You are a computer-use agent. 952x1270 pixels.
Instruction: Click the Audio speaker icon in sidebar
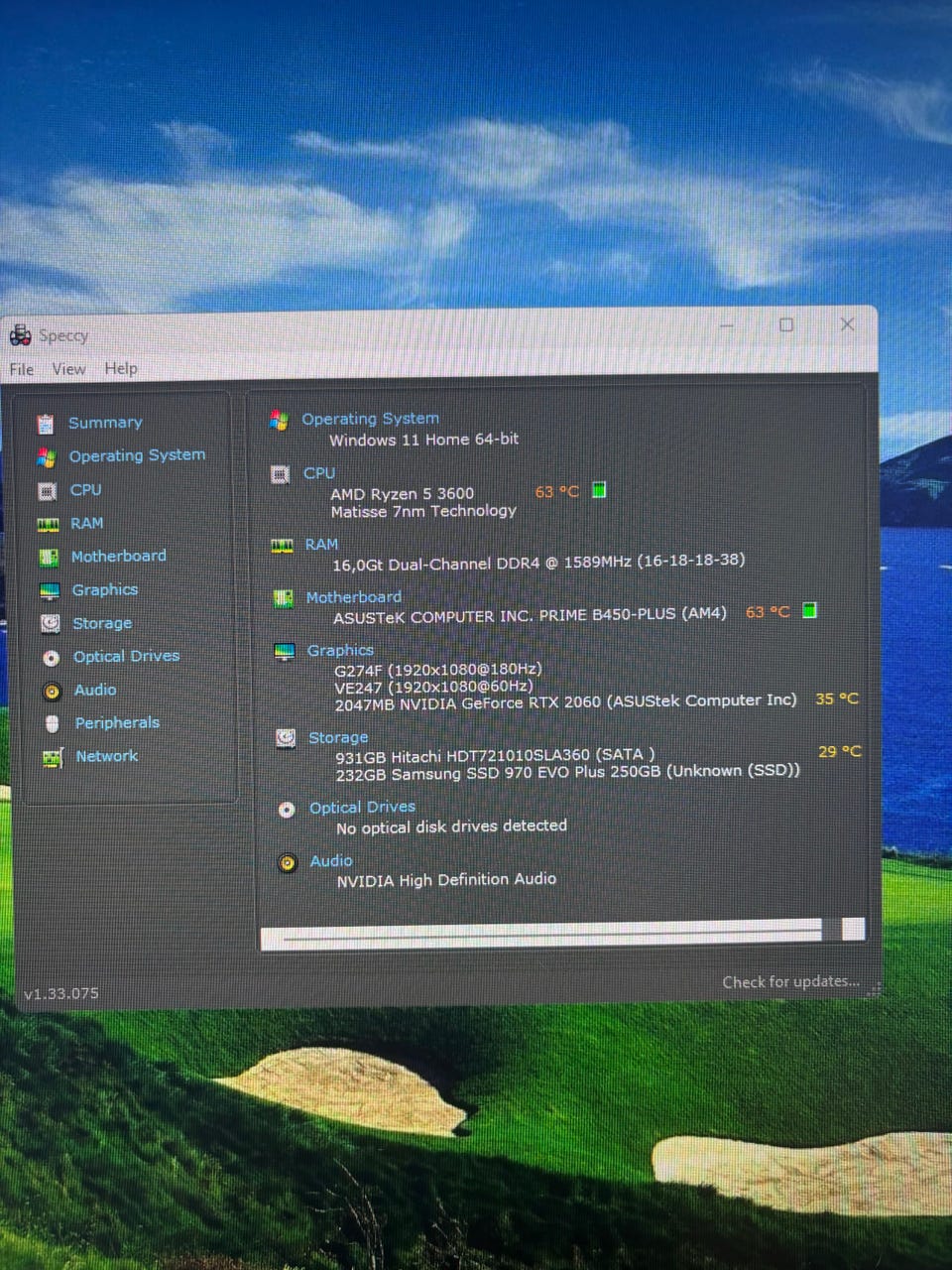click(53, 692)
